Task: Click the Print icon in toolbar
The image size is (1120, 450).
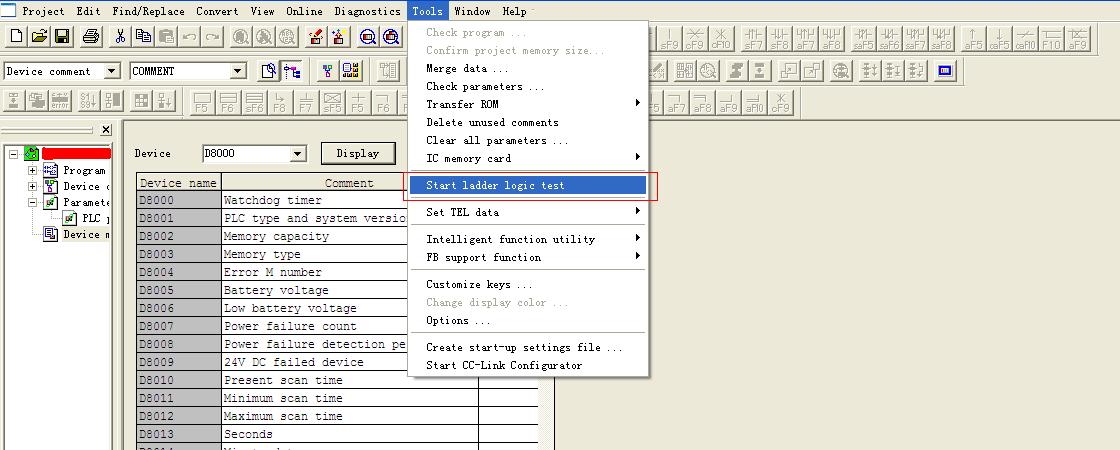Action: pyautogui.click(x=92, y=37)
